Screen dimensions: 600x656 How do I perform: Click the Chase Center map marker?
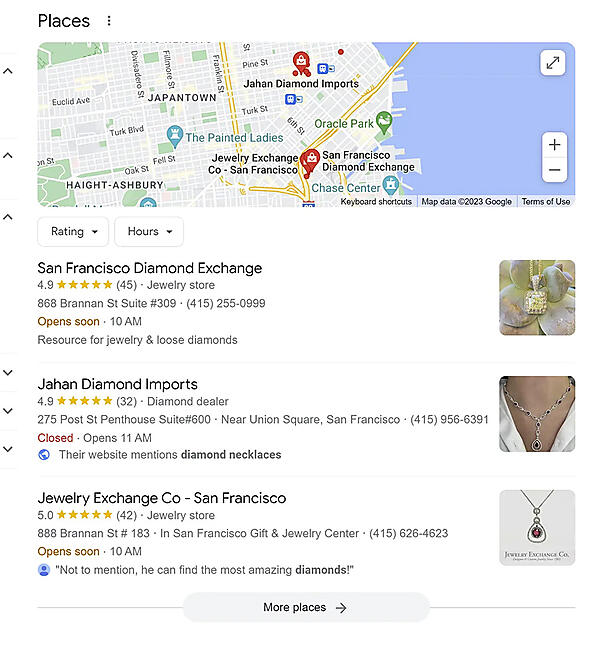[391, 185]
